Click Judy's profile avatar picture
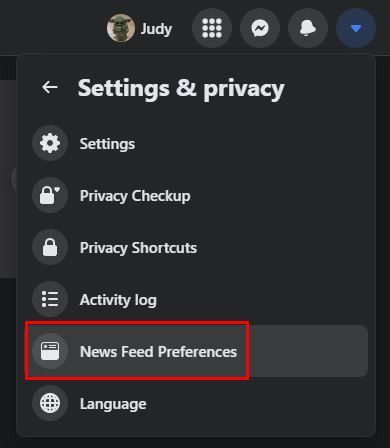Viewport: 390px width, 448px height. pyautogui.click(x=121, y=28)
